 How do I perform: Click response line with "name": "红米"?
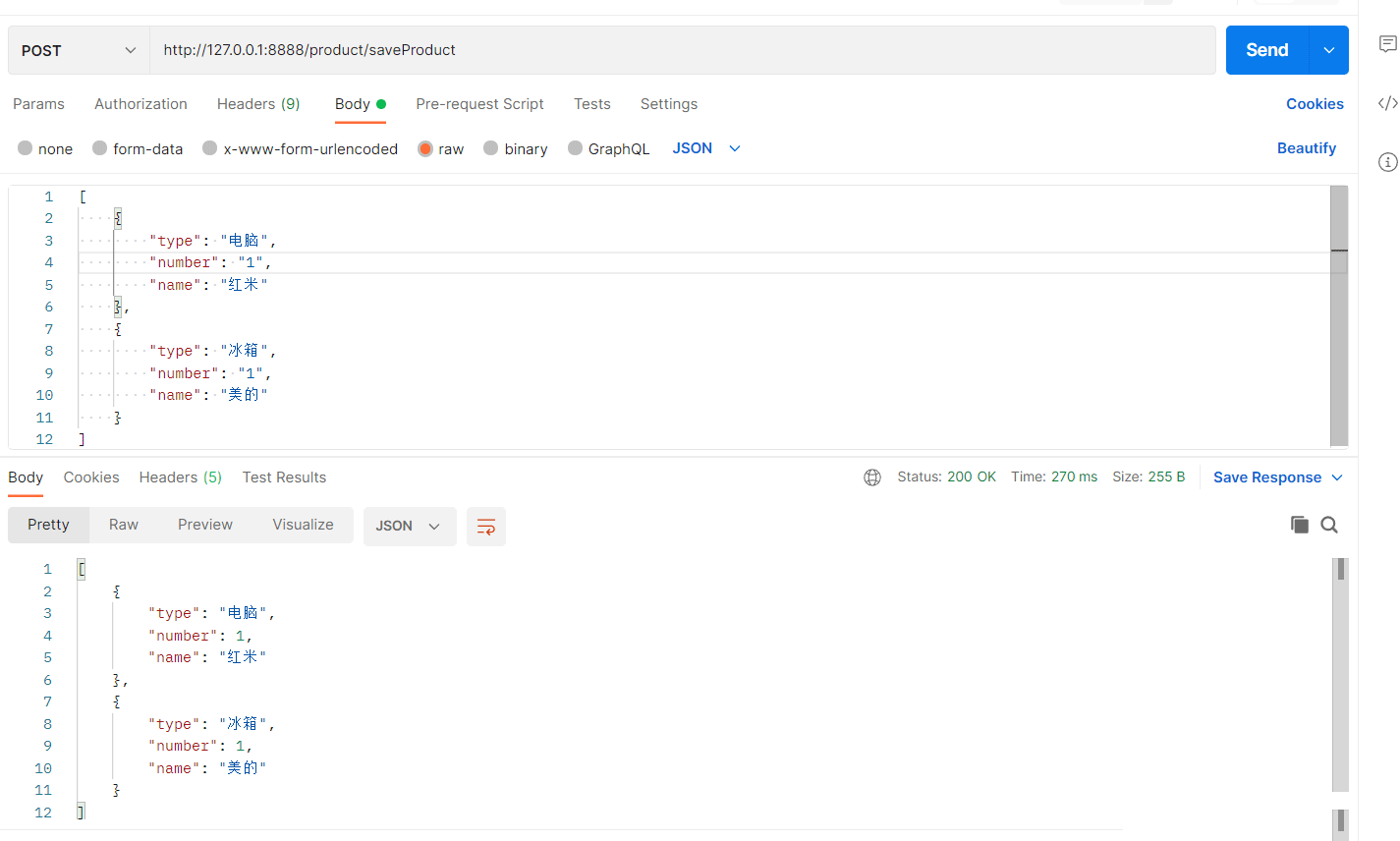pyautogui.click(x=207, y=657)
